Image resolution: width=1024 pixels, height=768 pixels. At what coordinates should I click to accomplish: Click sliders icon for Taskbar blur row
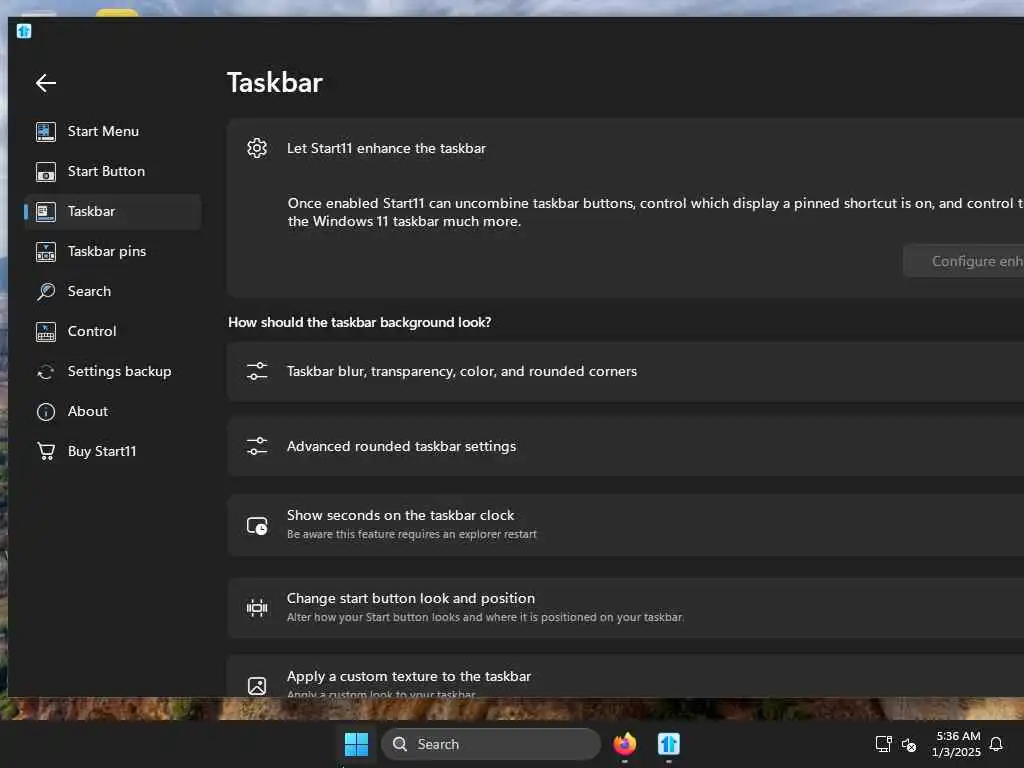pyautogui.click(x=257, y=372)
